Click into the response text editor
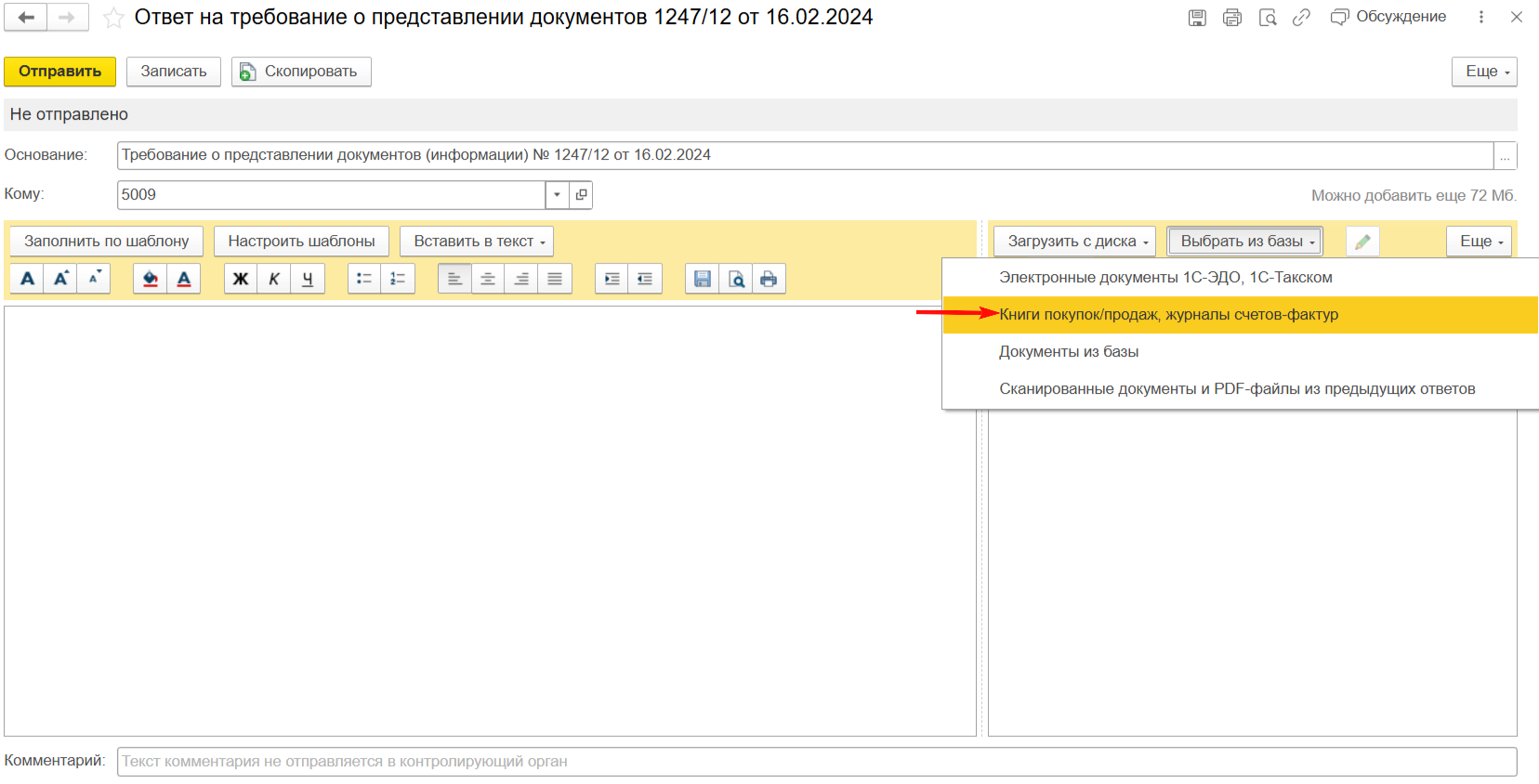The height and width of the screenshot is (784, 1539). [490, 521]
